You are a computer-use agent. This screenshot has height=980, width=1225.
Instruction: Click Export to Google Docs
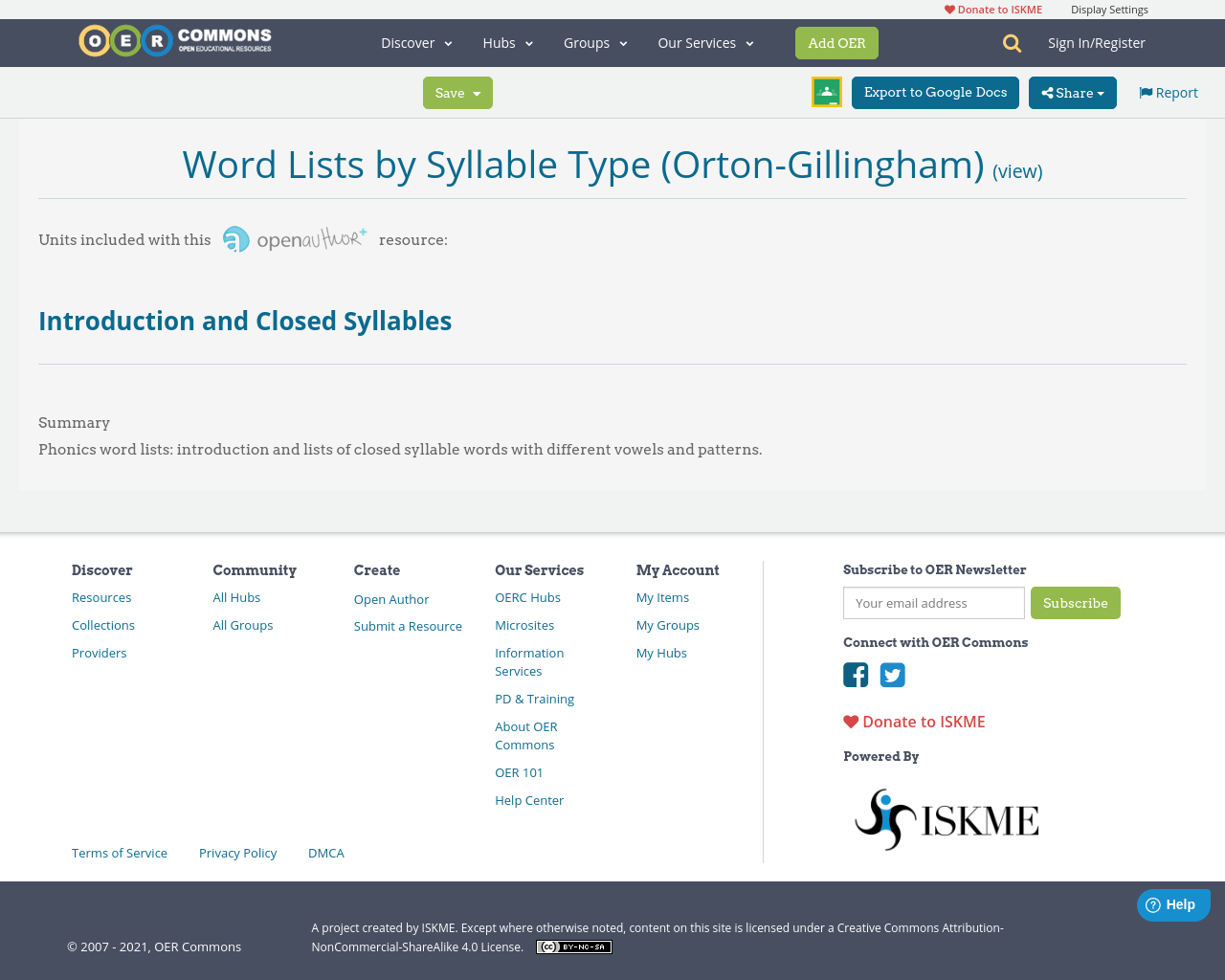click(935, 93)
